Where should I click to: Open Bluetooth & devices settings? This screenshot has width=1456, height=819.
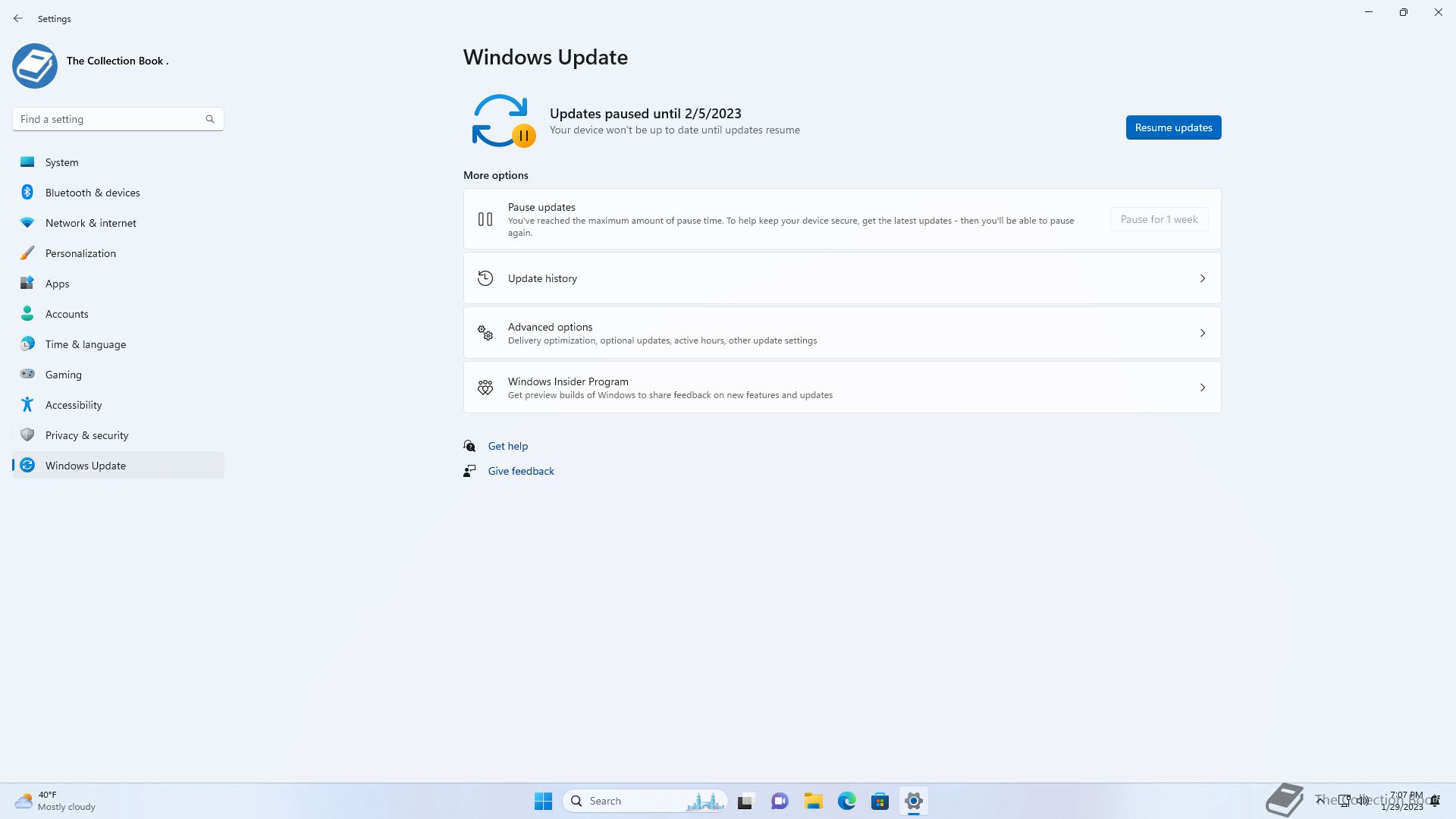118,192
